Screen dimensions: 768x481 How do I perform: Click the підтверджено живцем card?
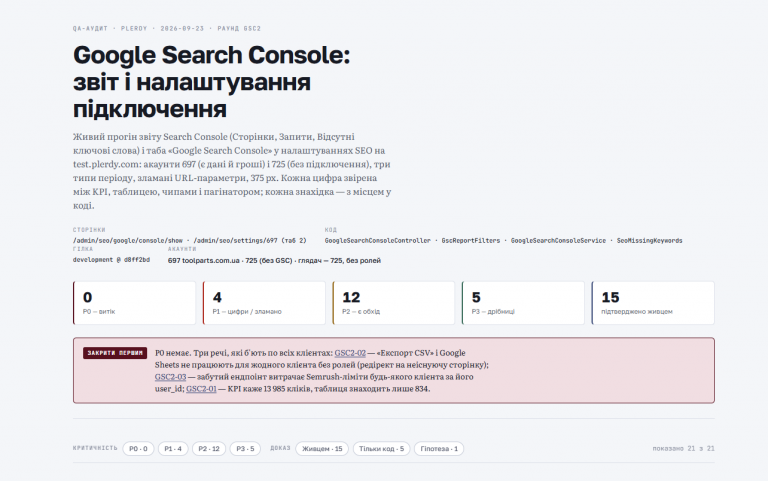pyautogui.click(x=653, y=303)
